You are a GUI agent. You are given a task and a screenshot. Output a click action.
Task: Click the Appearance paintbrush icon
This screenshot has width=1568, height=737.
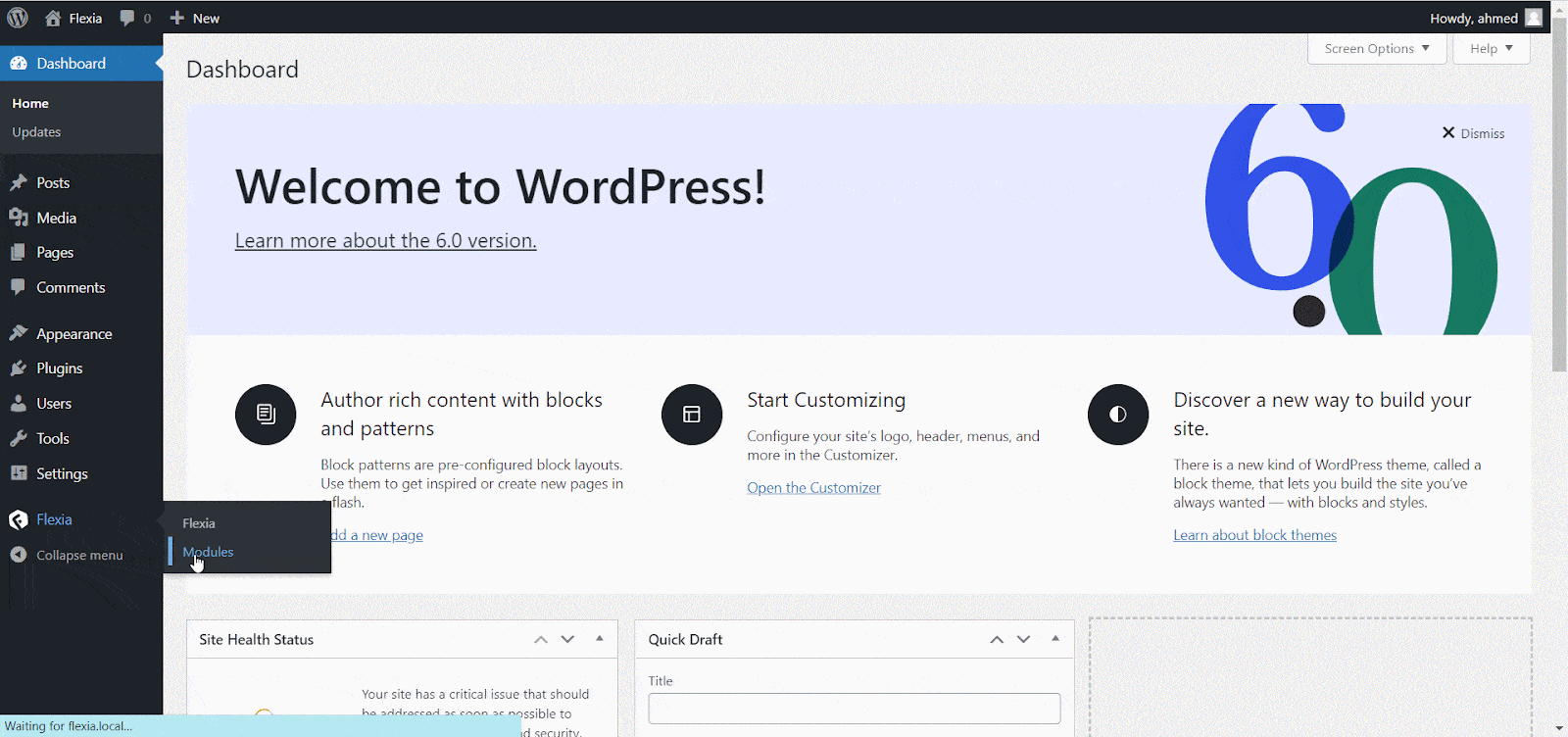tap(19, 333)
